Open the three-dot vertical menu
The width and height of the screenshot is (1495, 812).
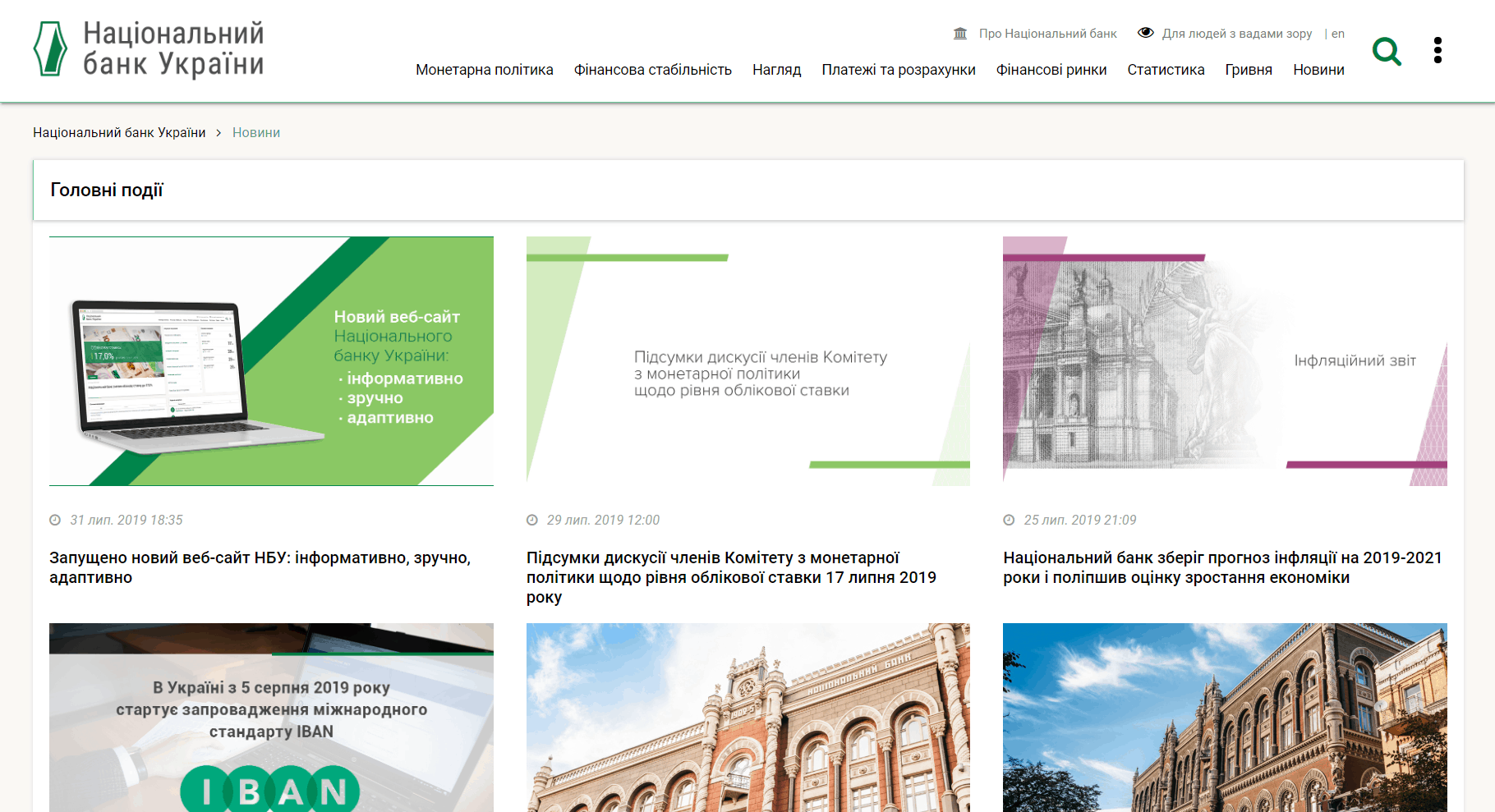tap(1437, 50)
